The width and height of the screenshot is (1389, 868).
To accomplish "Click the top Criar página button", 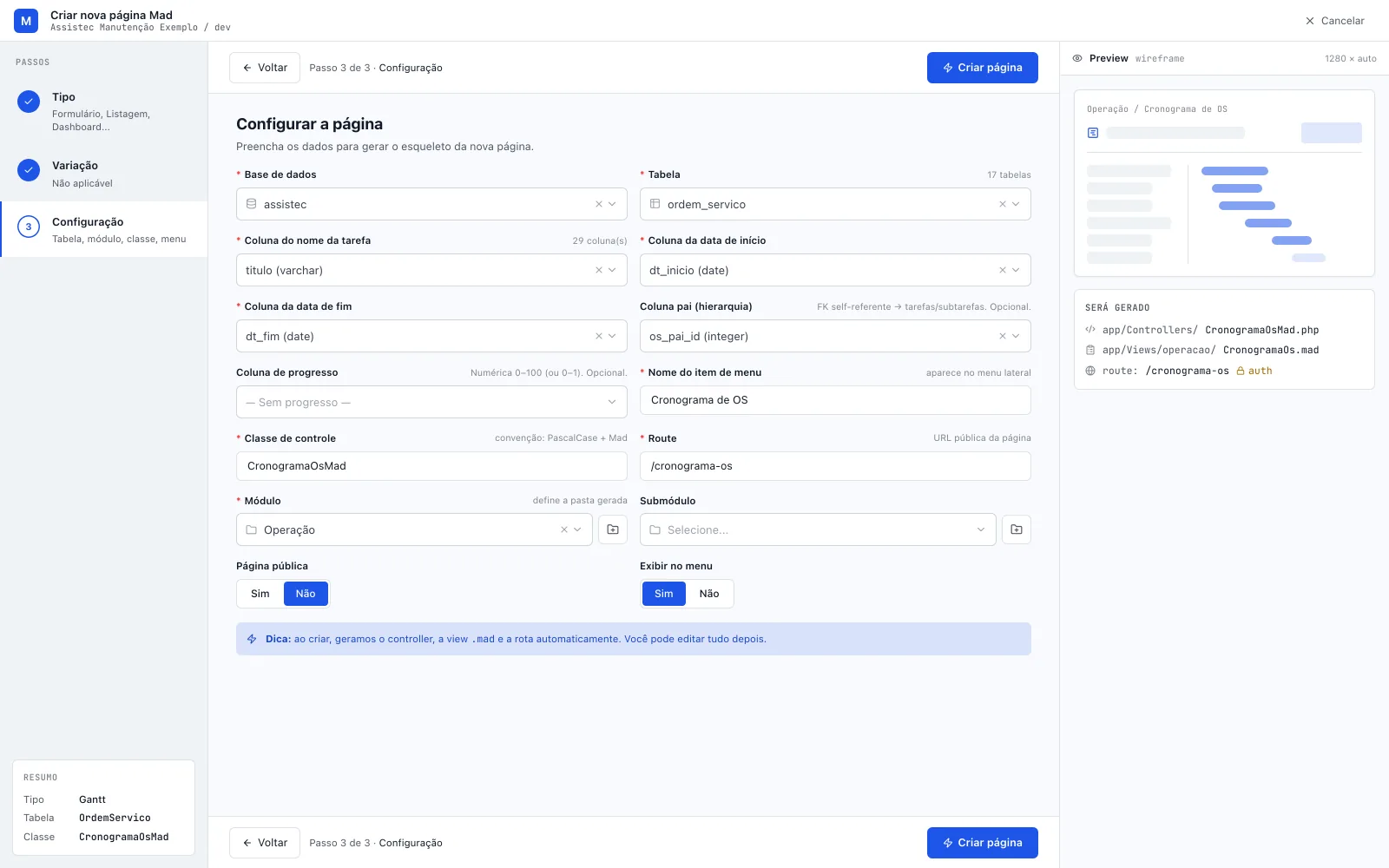I will coord(983,68).
